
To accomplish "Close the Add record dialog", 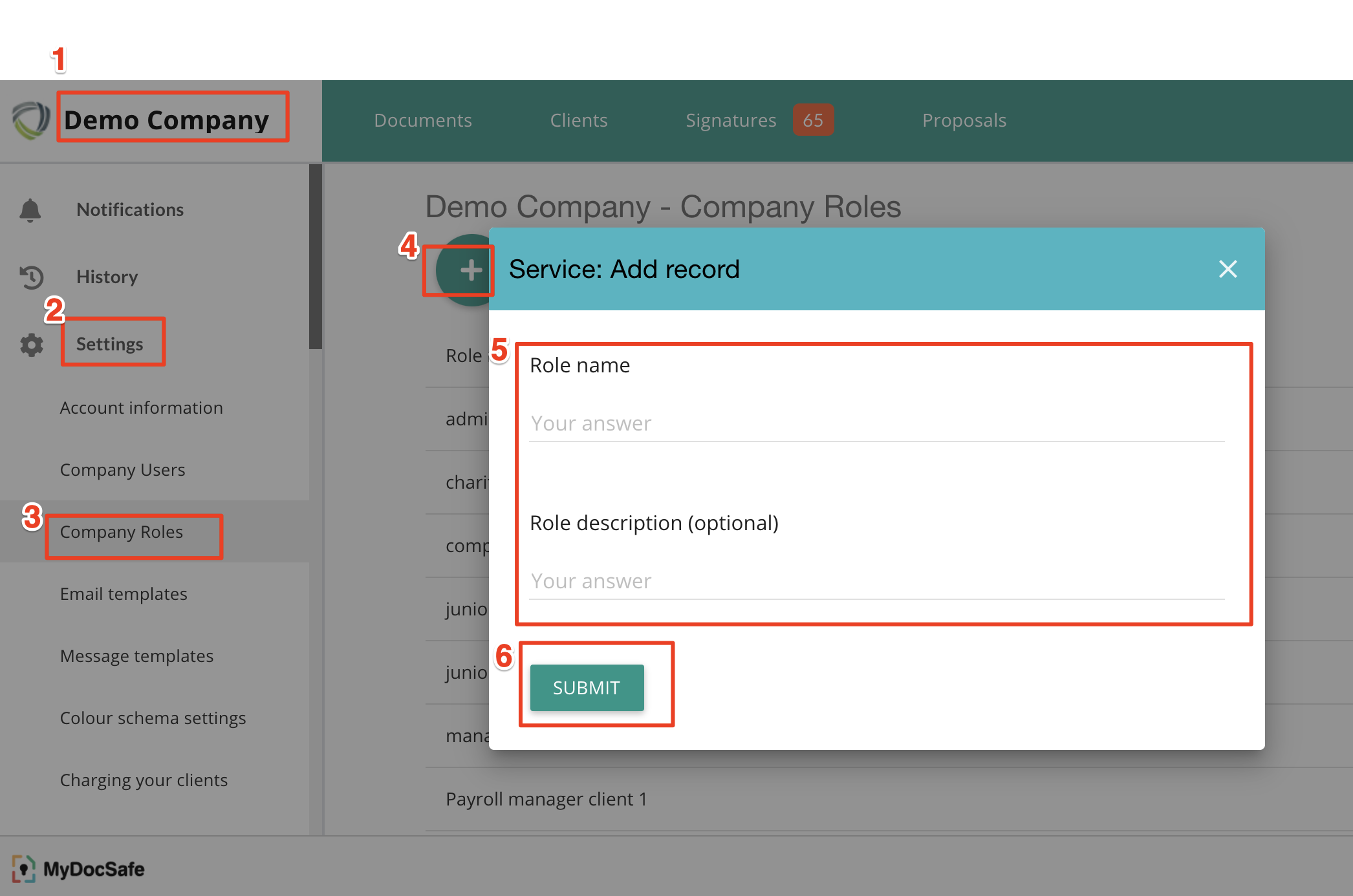I will click(x=1228, y=269).
